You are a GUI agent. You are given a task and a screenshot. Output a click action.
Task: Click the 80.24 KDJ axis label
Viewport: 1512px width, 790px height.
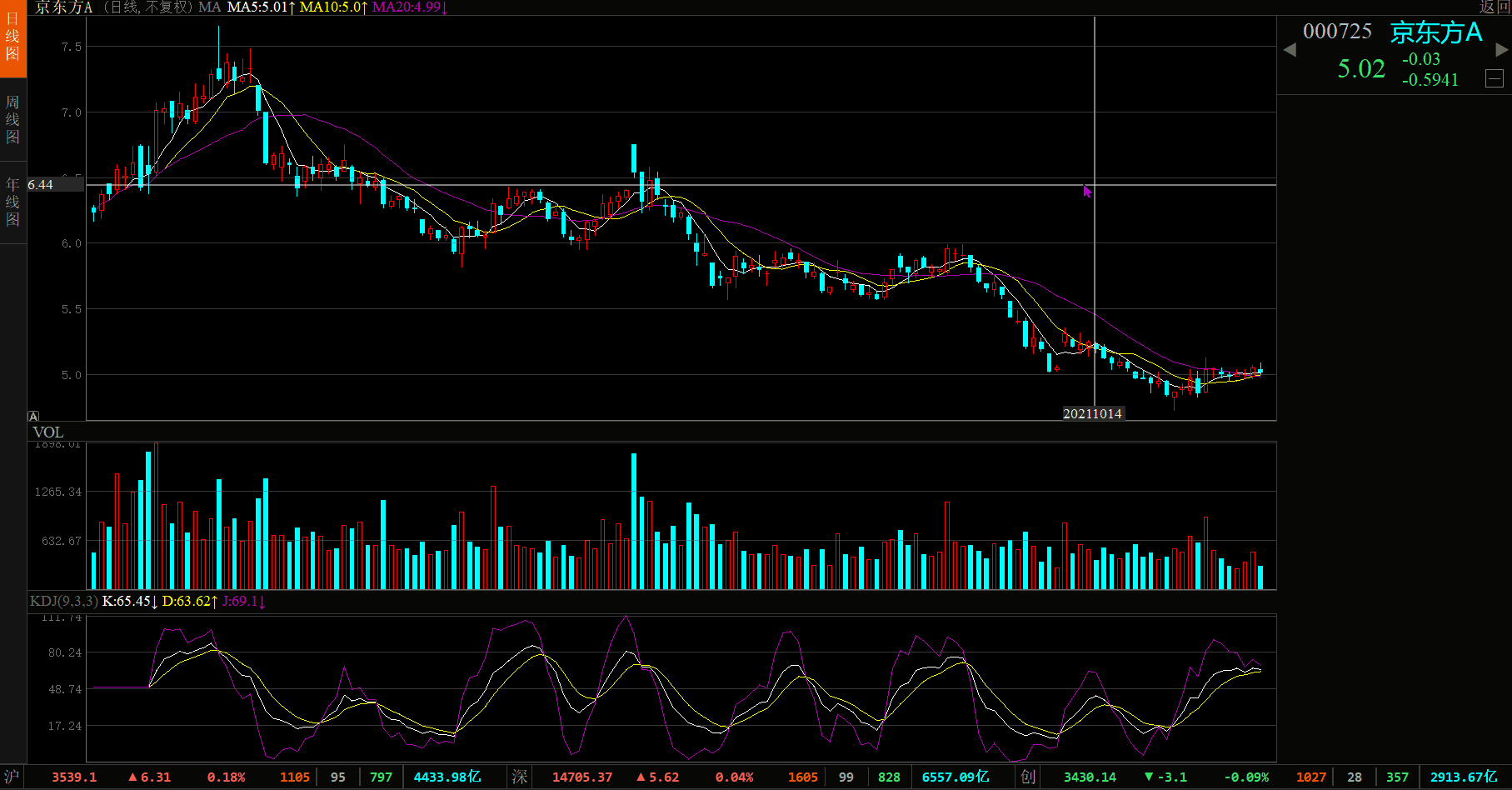[x=65, y=652]
